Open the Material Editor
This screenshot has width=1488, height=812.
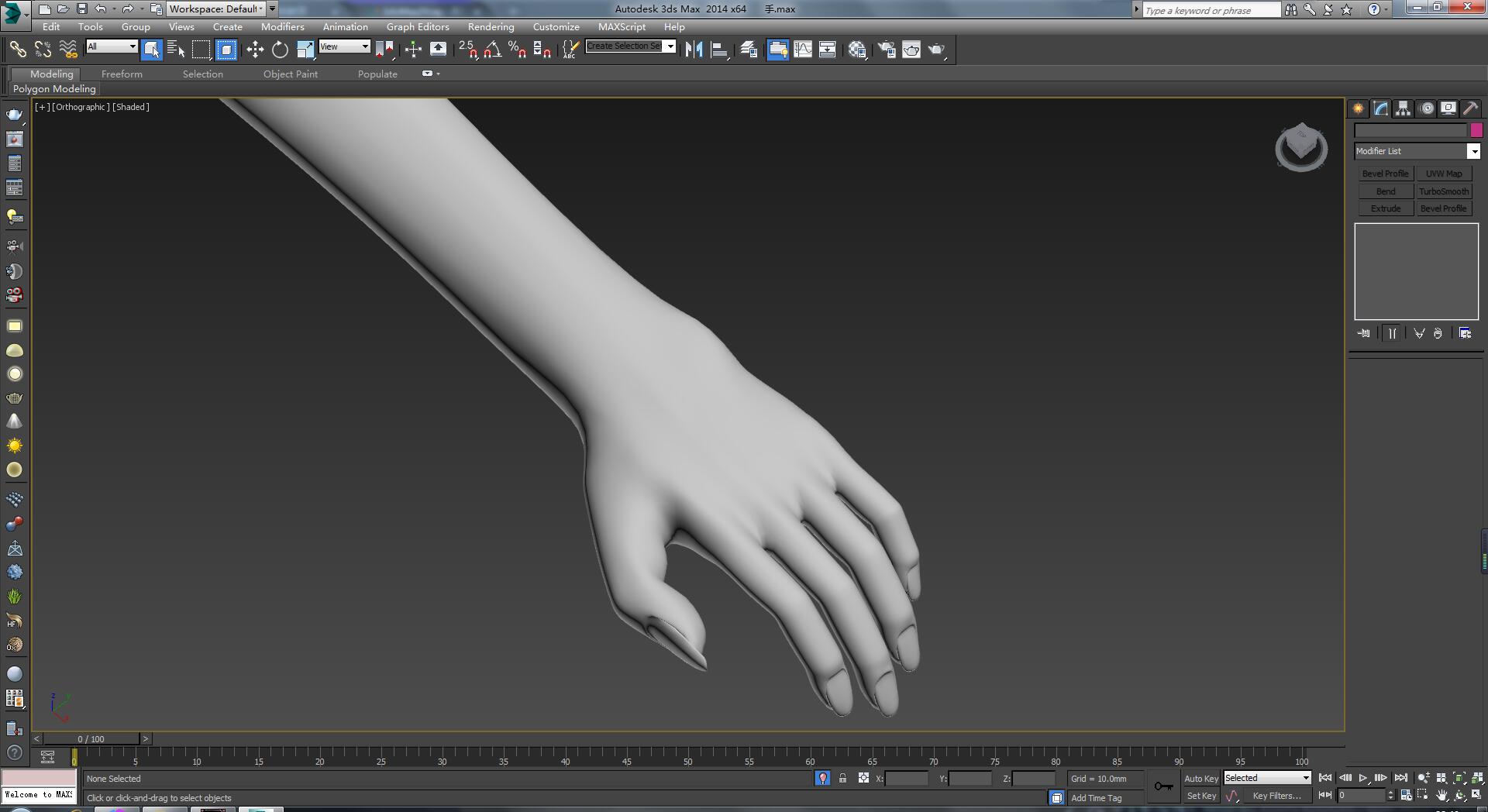click(857, 50)
